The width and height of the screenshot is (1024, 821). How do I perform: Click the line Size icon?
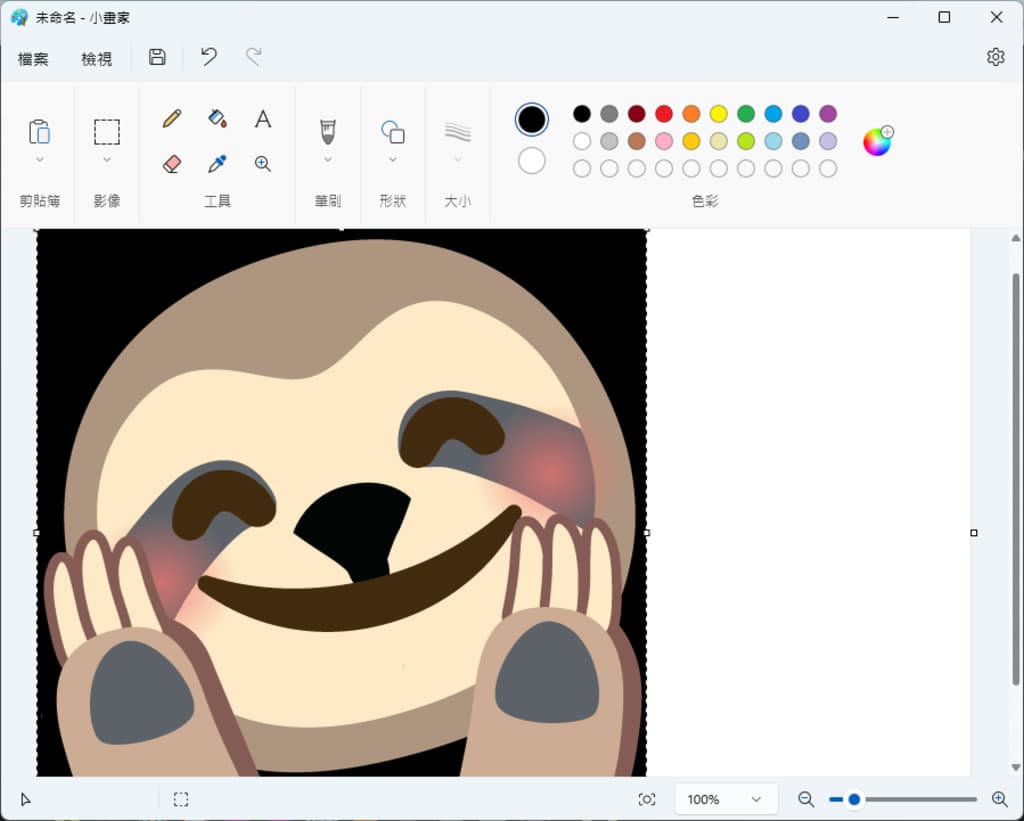[x=458, y=131]
